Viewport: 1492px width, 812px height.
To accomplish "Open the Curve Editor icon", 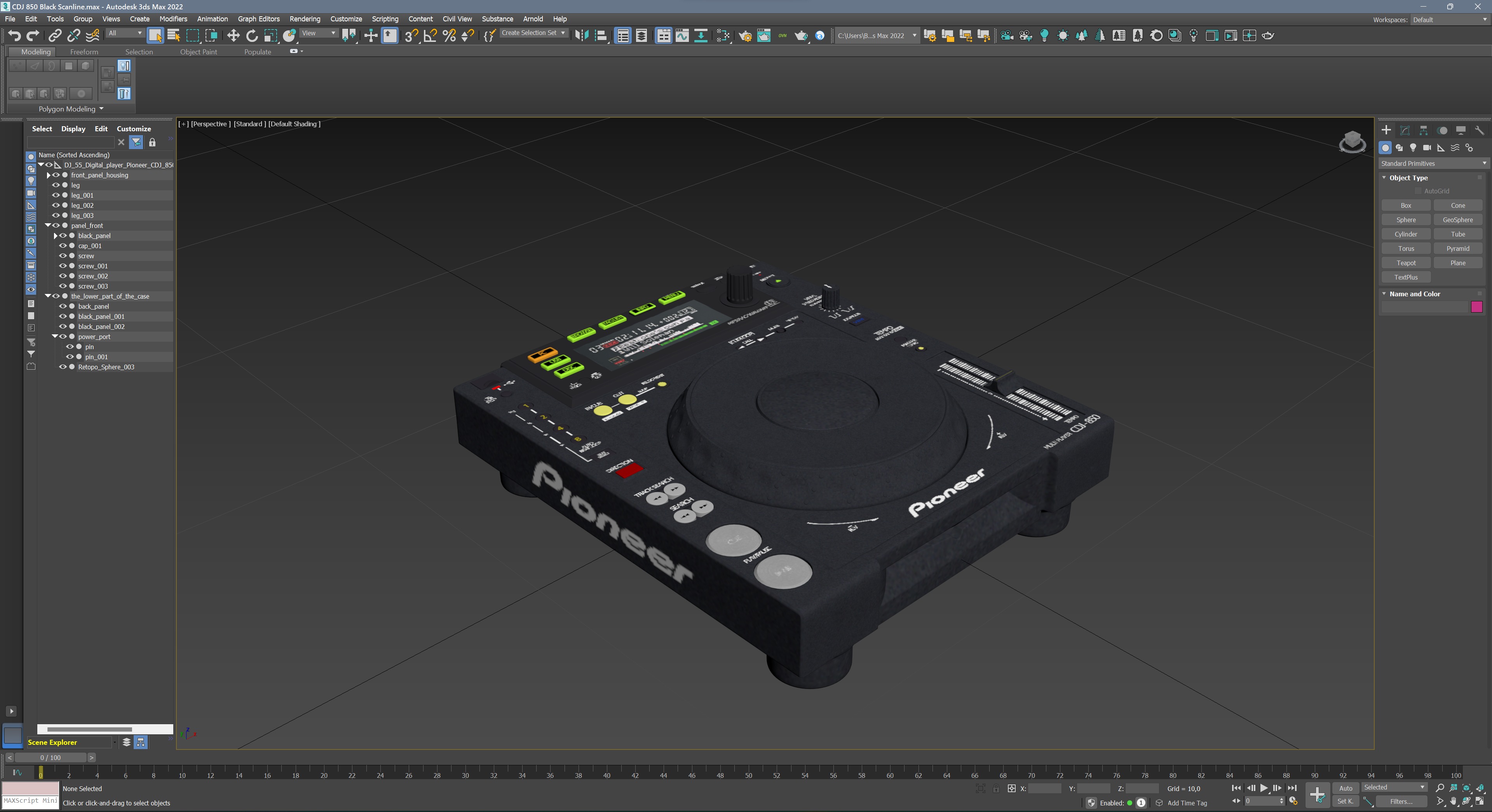I will click(x=682, y=36).
